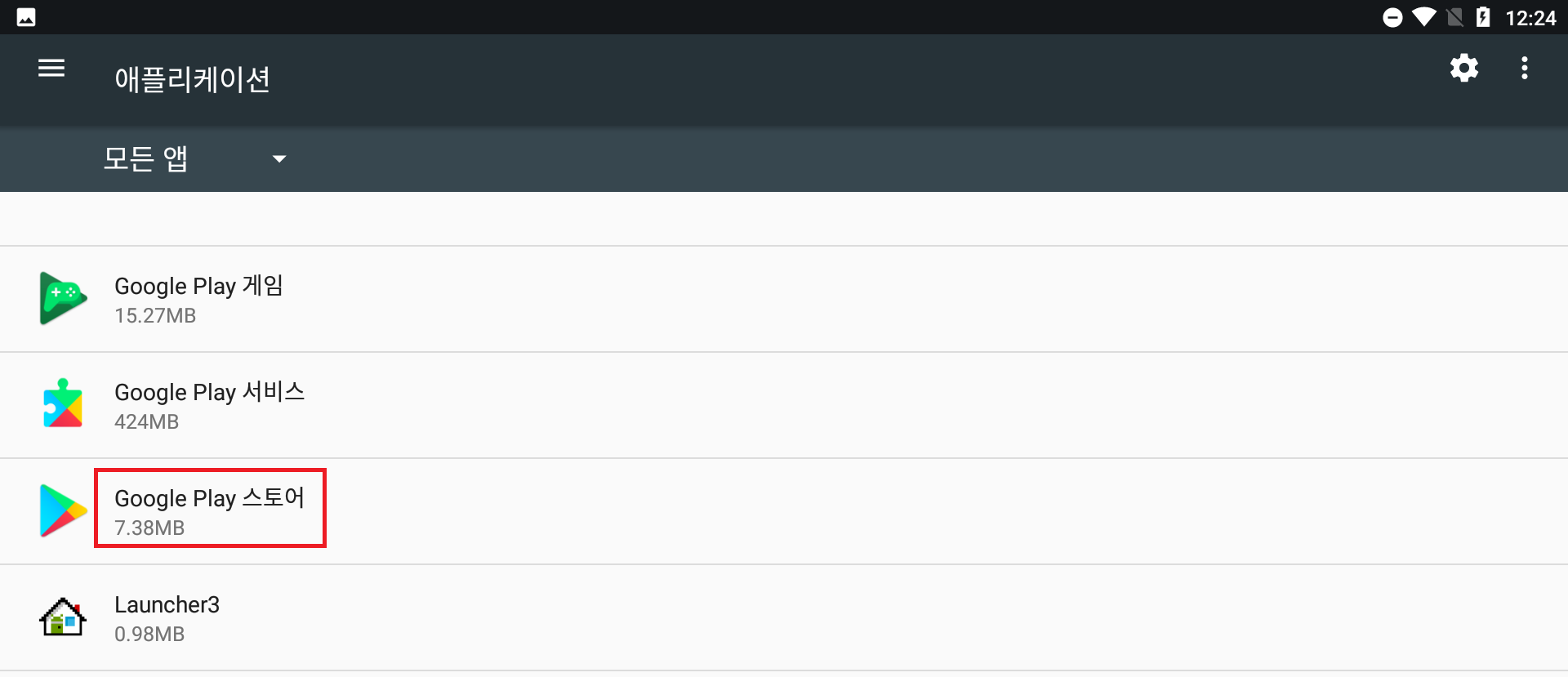Tap the Google Play 스토어 triangle icon

click(x=63, y=510)
